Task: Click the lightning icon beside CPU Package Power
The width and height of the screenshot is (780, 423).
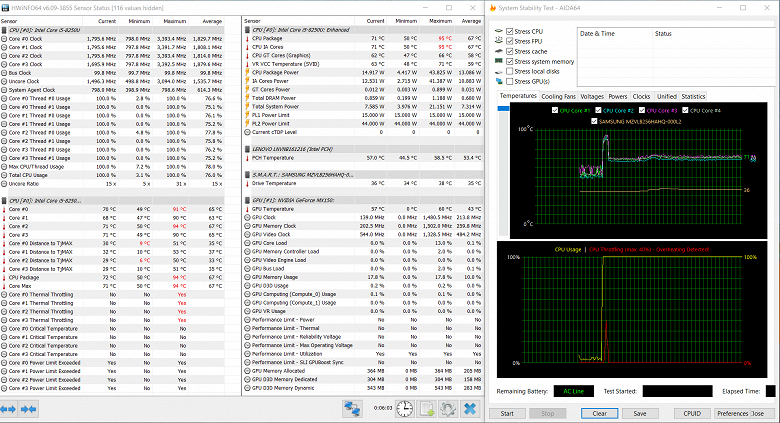Action: click(x=247, y=73)
